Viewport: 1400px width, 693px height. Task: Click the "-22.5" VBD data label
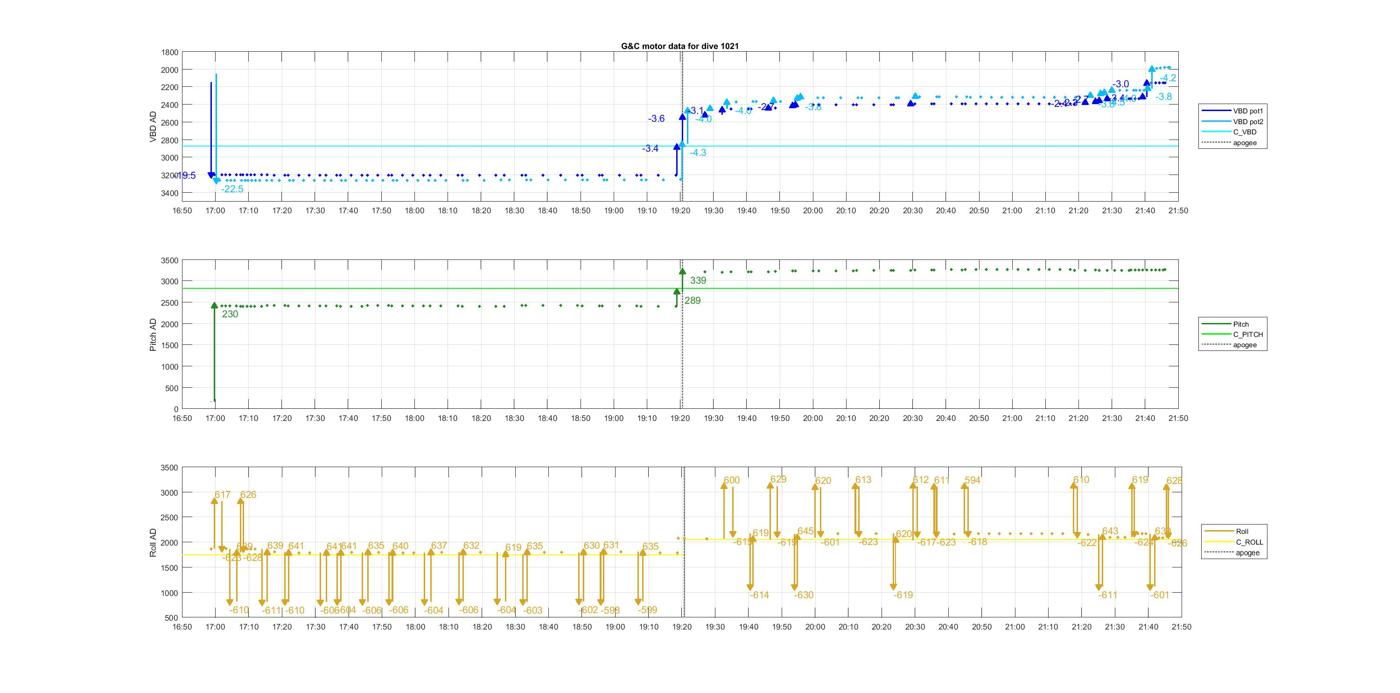232,189
